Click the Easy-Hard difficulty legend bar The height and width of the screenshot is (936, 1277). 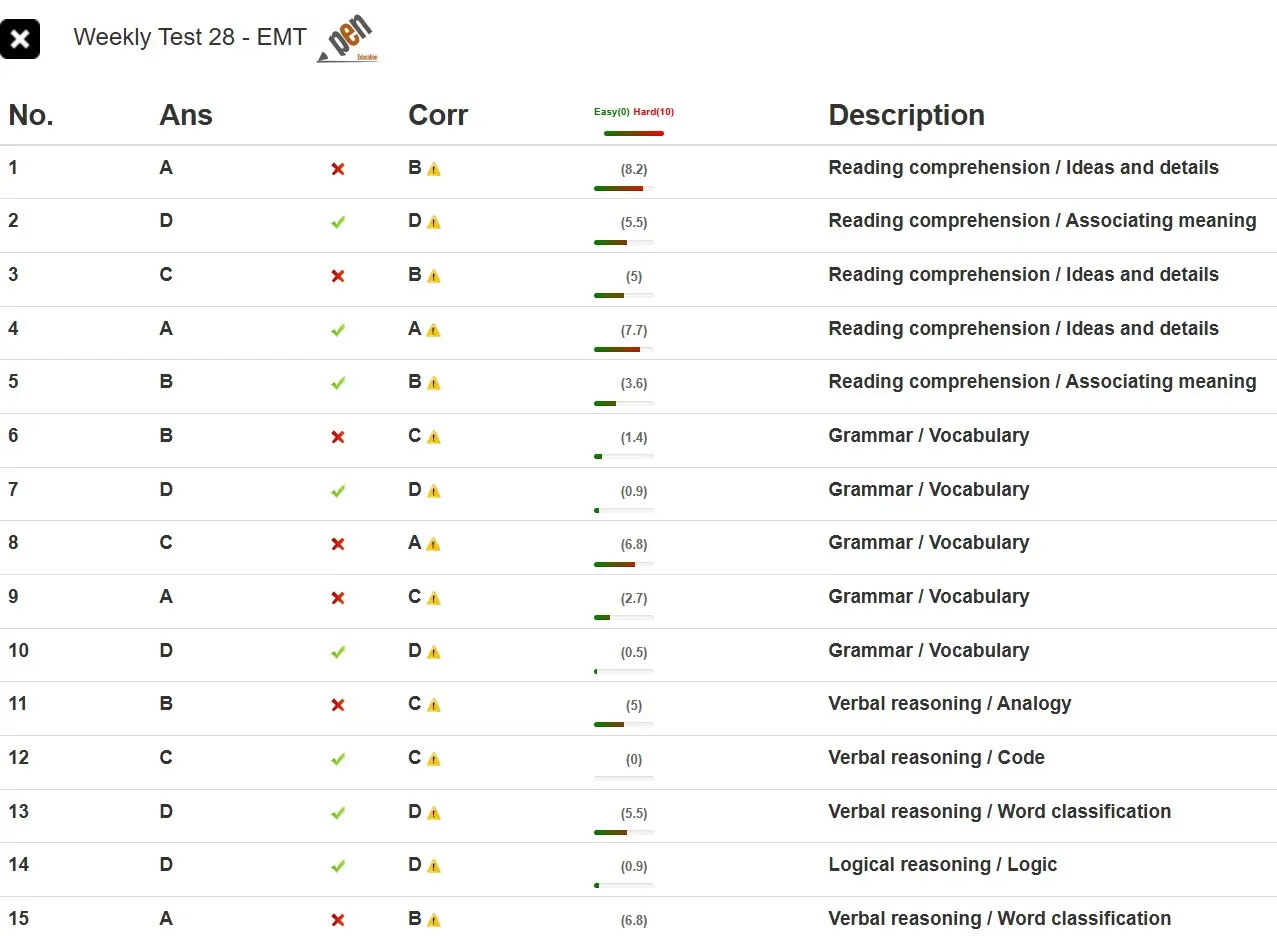(x=633, y=133)
